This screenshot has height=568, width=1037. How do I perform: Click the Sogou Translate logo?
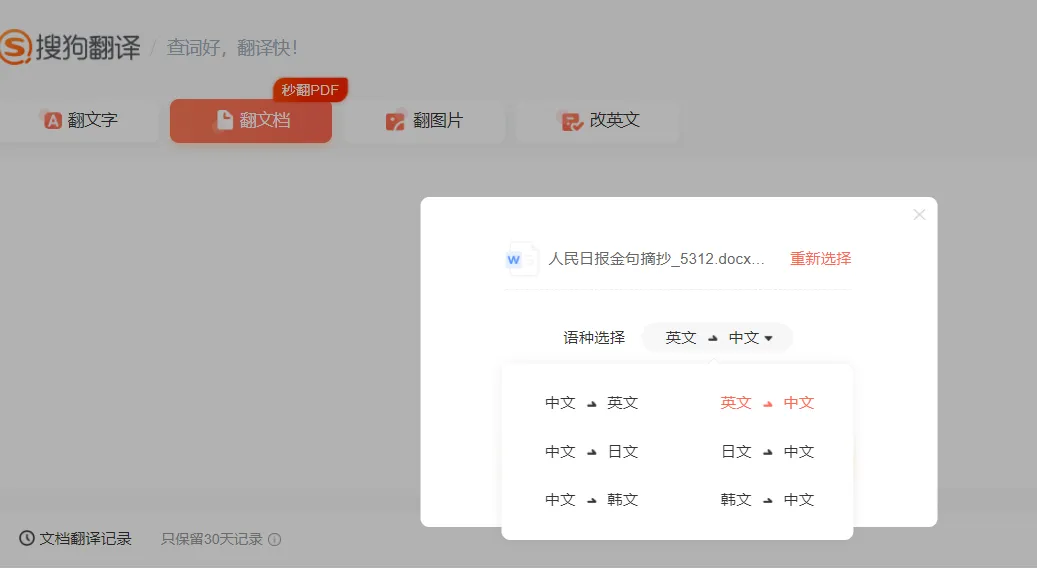[70, 47]
